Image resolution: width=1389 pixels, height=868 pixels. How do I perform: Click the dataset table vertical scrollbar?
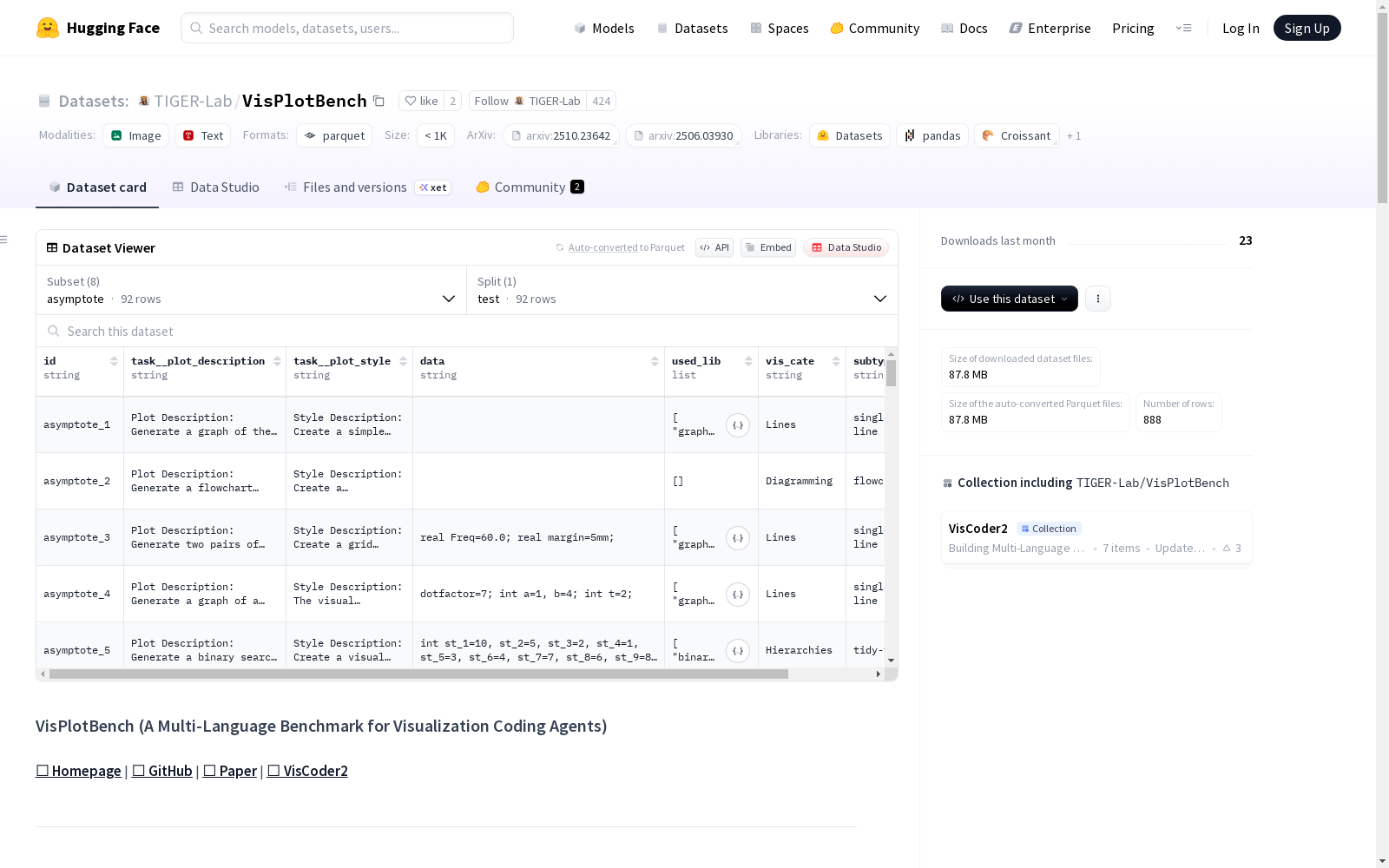(x=891, y=373)
